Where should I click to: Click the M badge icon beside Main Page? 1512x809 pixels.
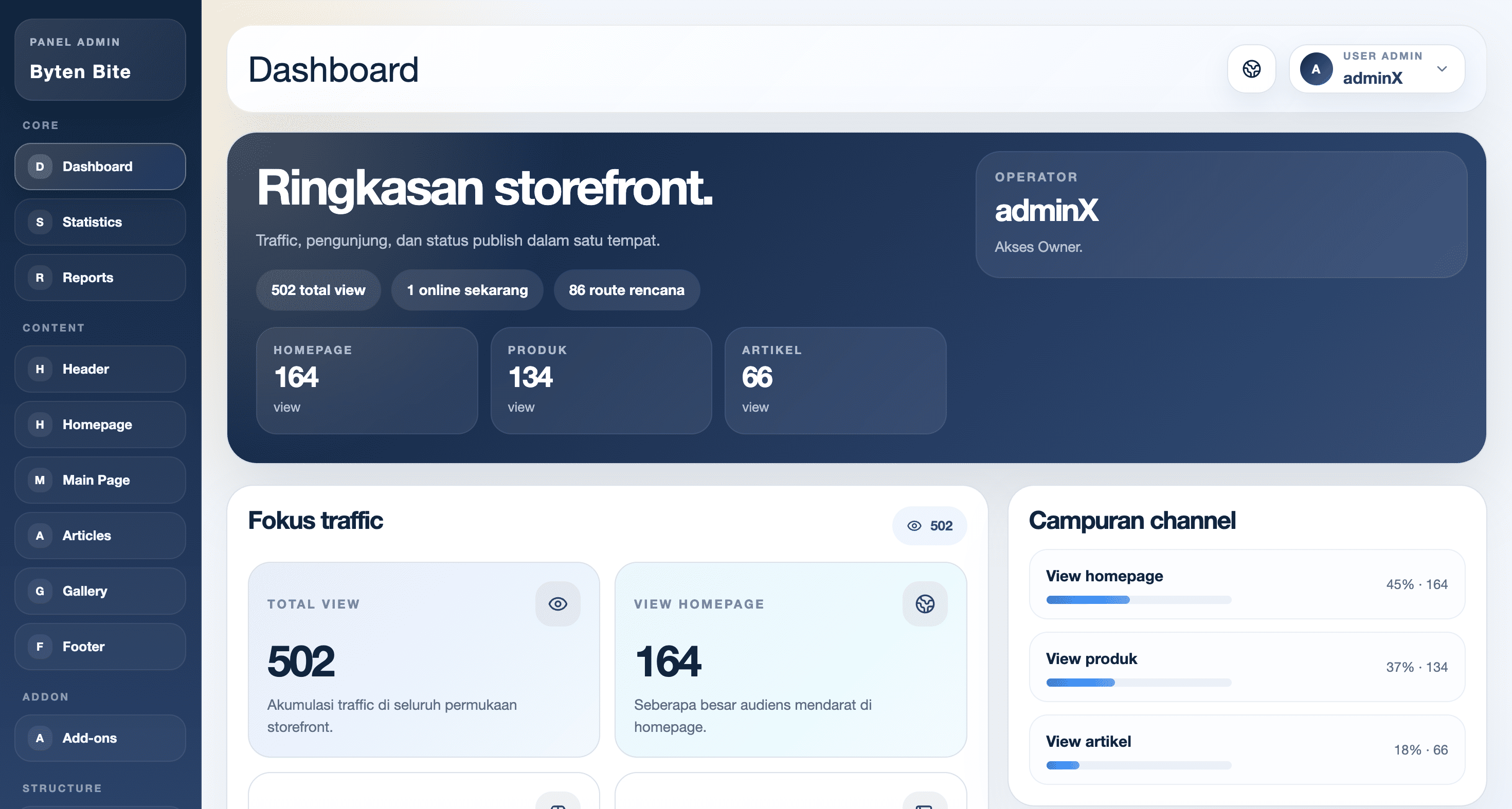point(40,480)
